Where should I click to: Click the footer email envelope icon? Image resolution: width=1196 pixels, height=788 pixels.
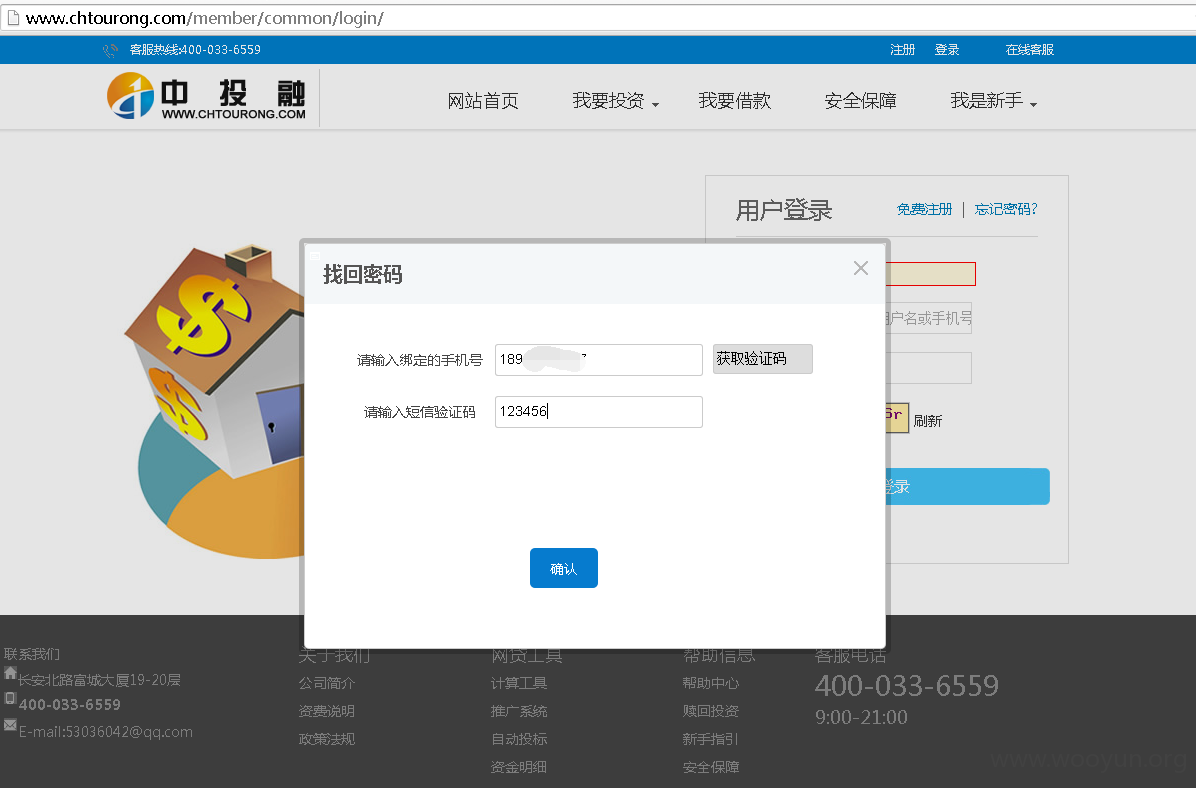pyautogui.click(x=10, y=725)
